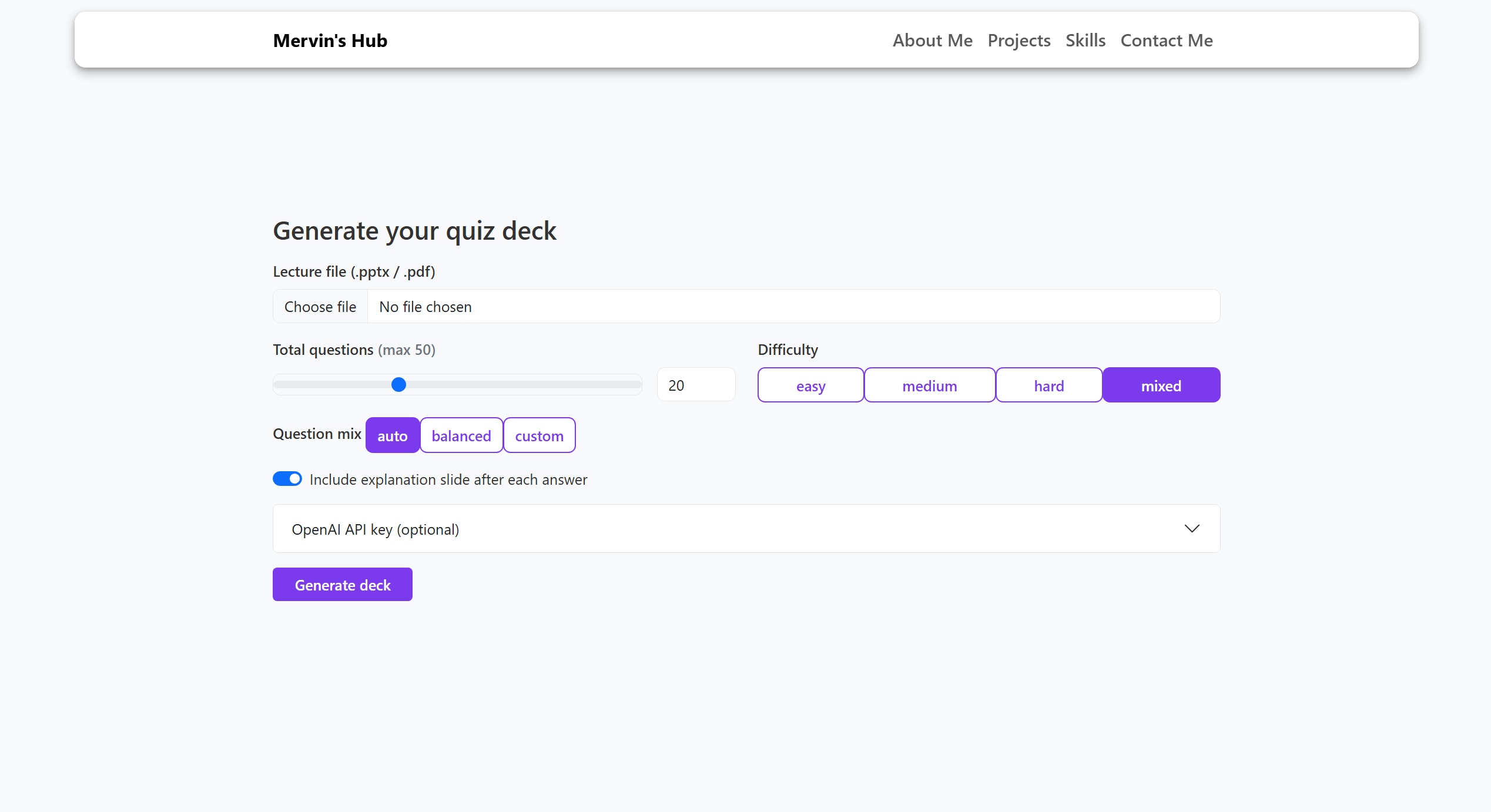
Task: Select medium difficulty
Action: click(x=929, y=385)
